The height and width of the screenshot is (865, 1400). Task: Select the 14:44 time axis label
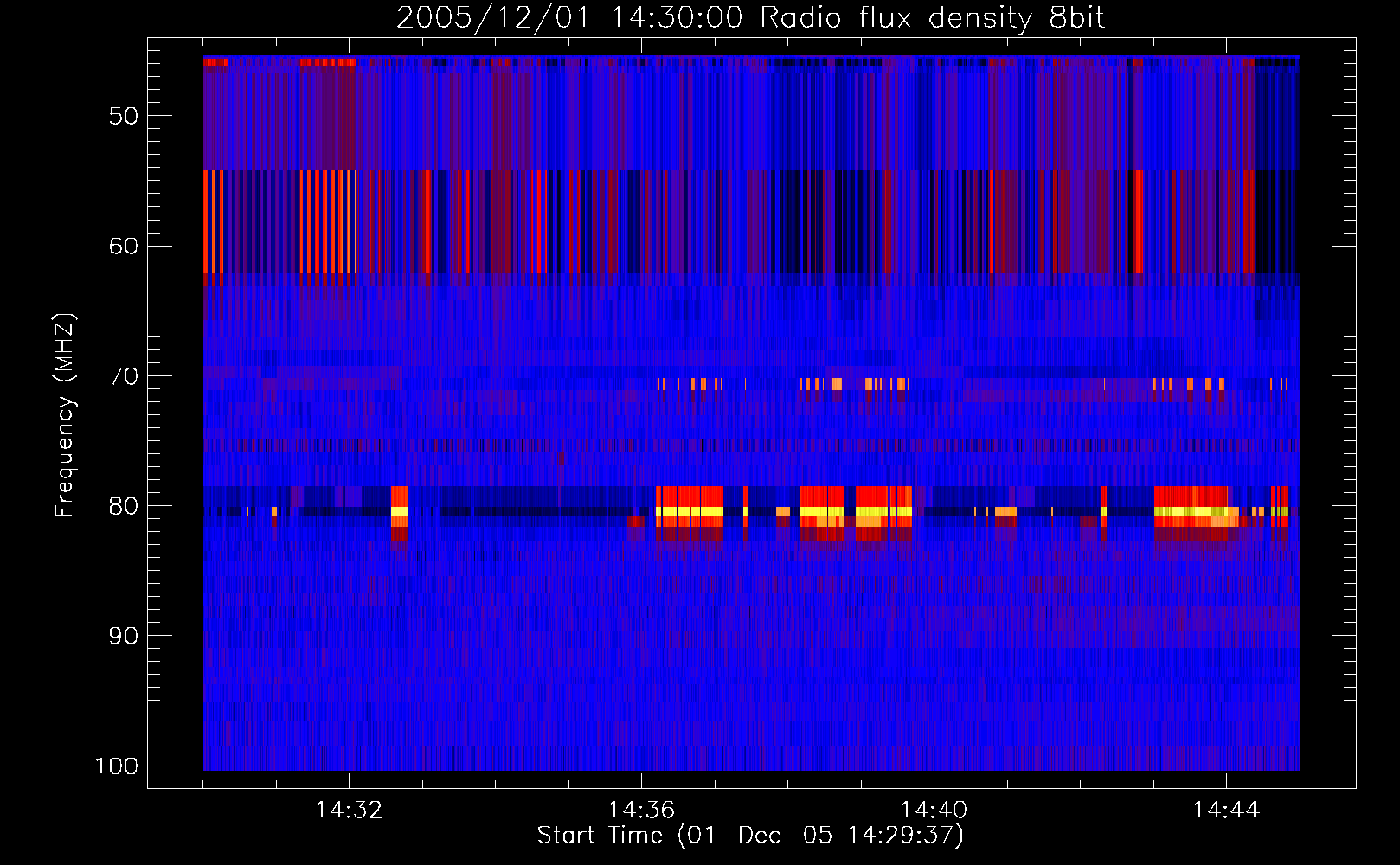1226,811
